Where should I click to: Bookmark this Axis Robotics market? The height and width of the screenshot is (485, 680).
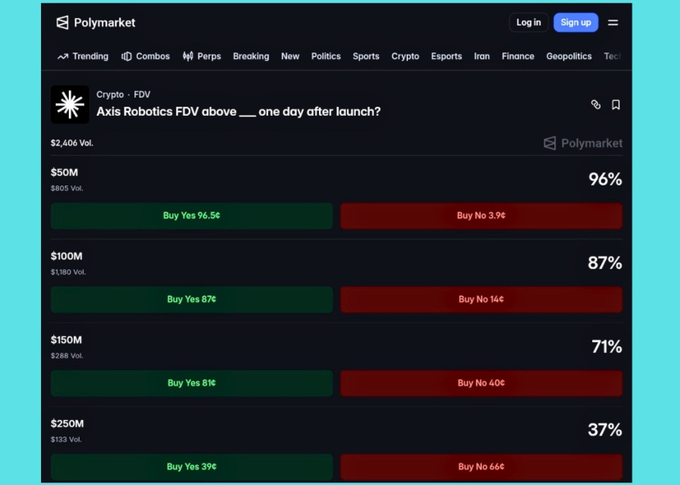point(616,105)
